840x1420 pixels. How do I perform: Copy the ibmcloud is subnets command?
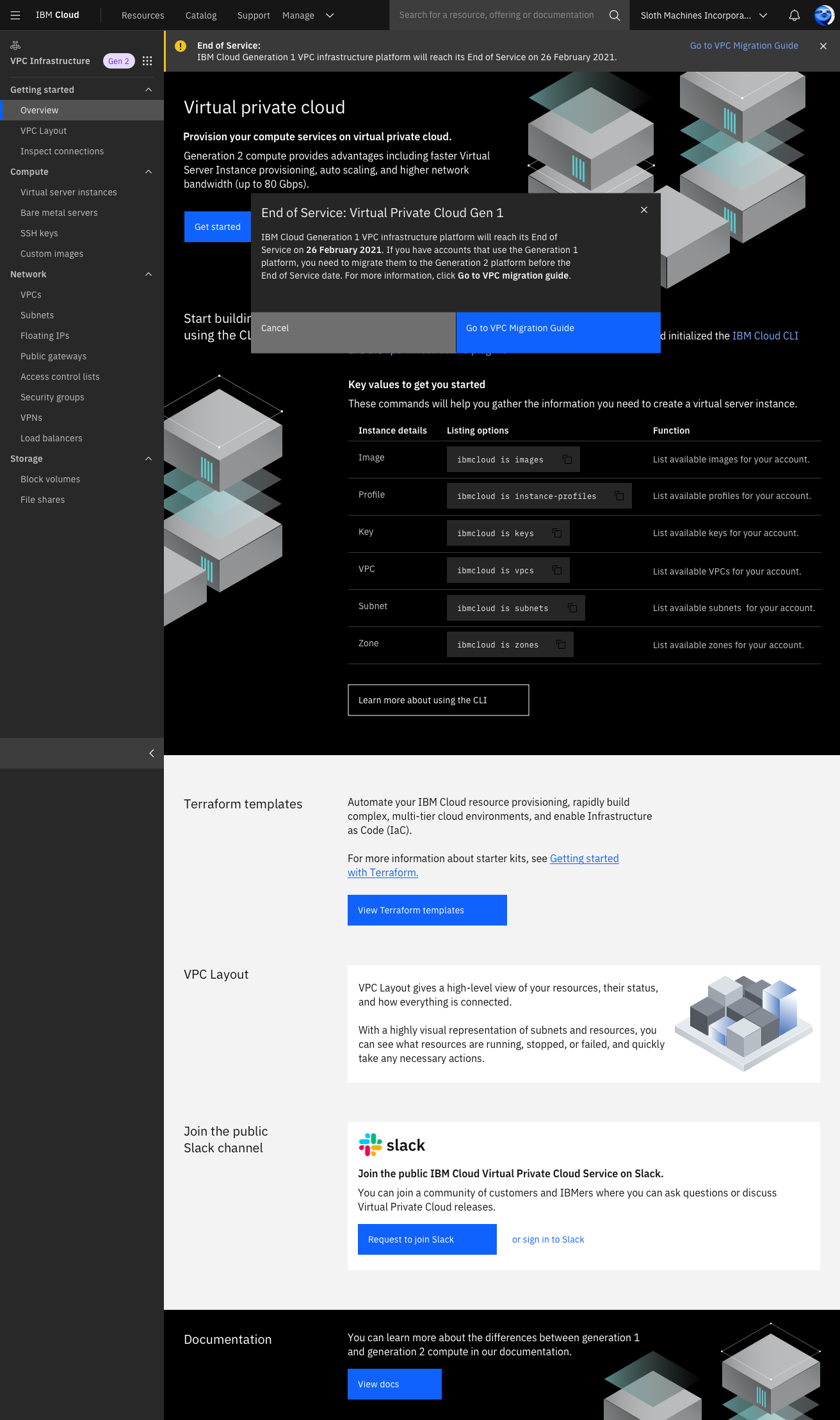pos(572,608)
